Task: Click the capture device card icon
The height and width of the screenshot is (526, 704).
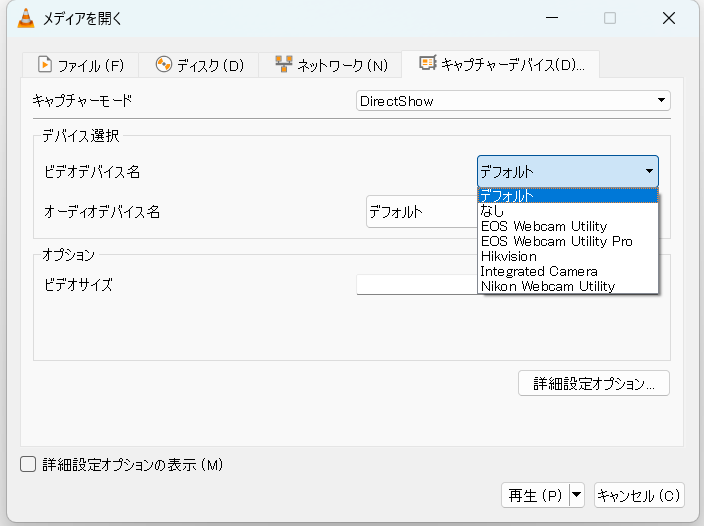Action: click(427, 64)
